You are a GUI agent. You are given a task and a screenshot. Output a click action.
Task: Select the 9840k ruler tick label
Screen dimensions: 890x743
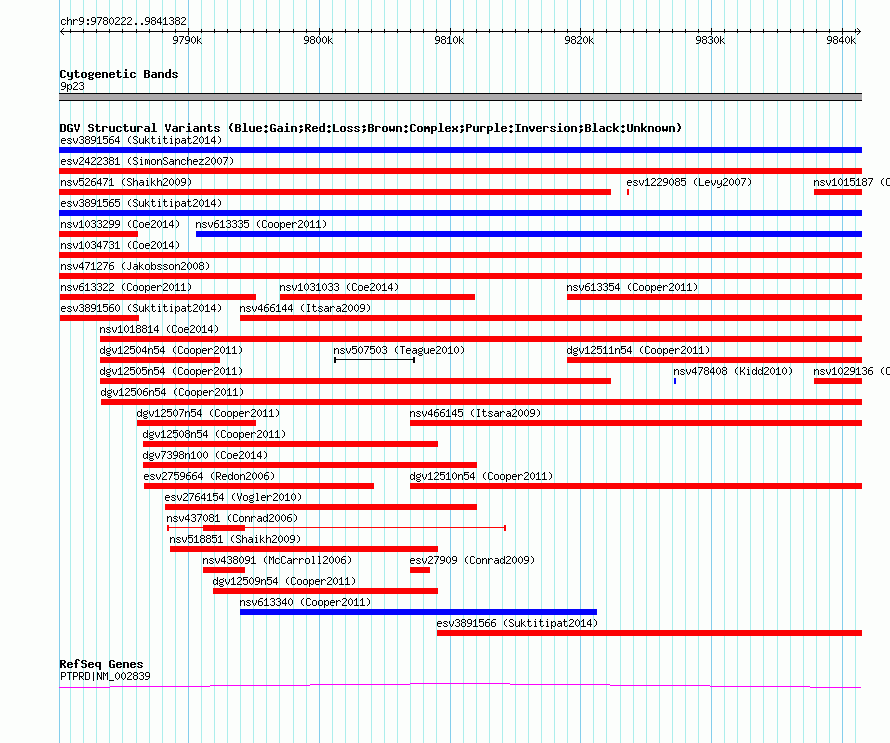coord(841,40)
